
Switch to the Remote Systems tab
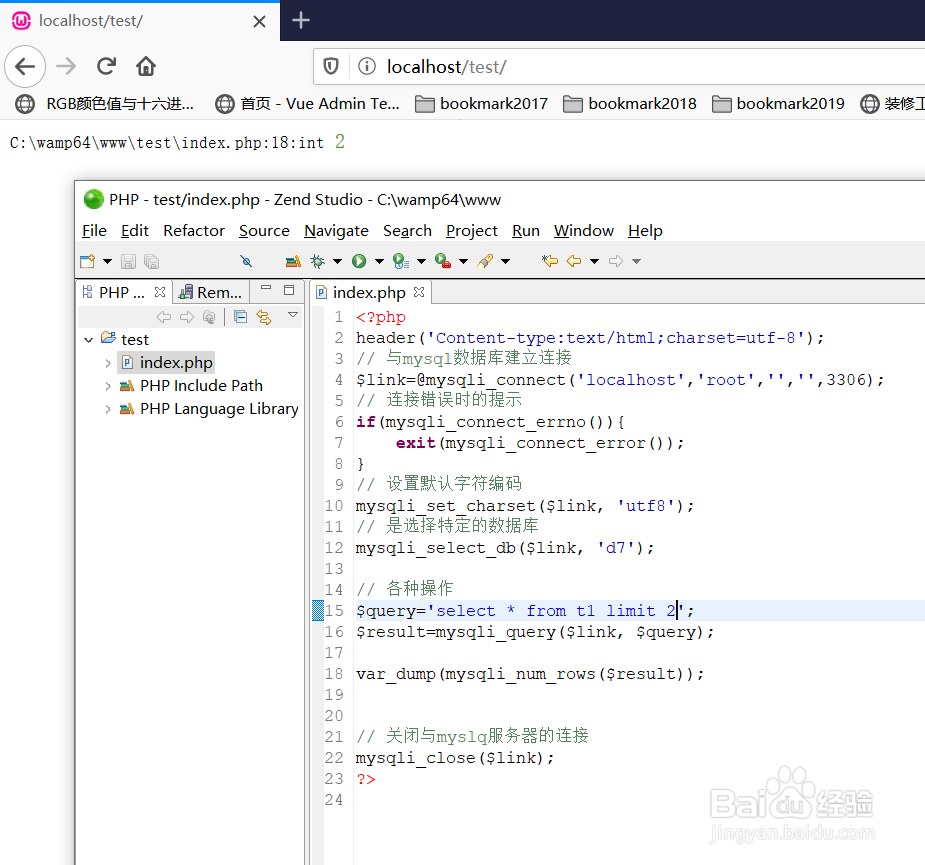[211, 293]
